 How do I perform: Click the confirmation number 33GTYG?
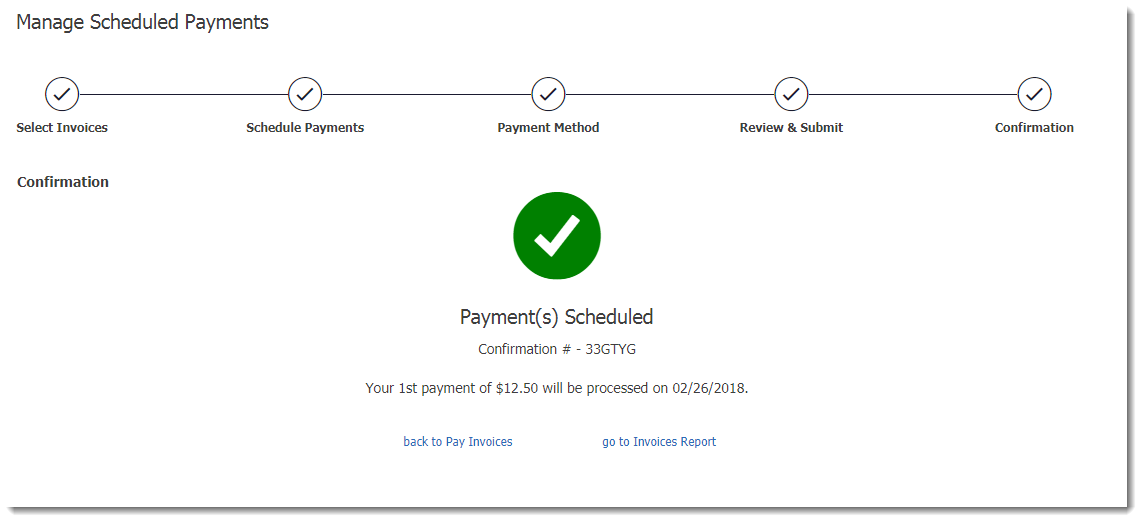611,349
